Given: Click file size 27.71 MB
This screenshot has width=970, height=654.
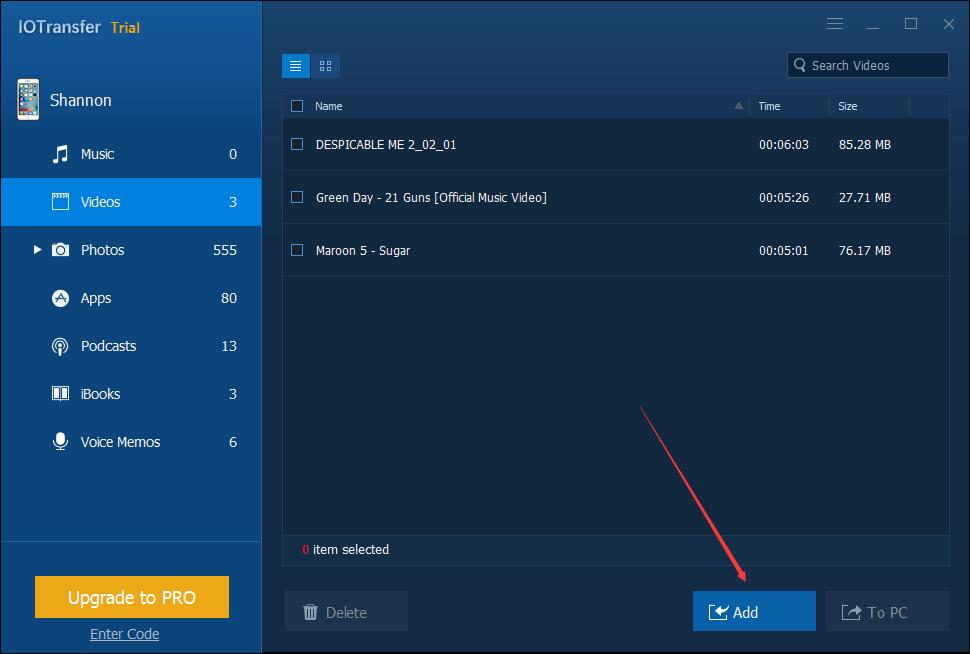Looking at the screenshot, I should pos(865,197).
